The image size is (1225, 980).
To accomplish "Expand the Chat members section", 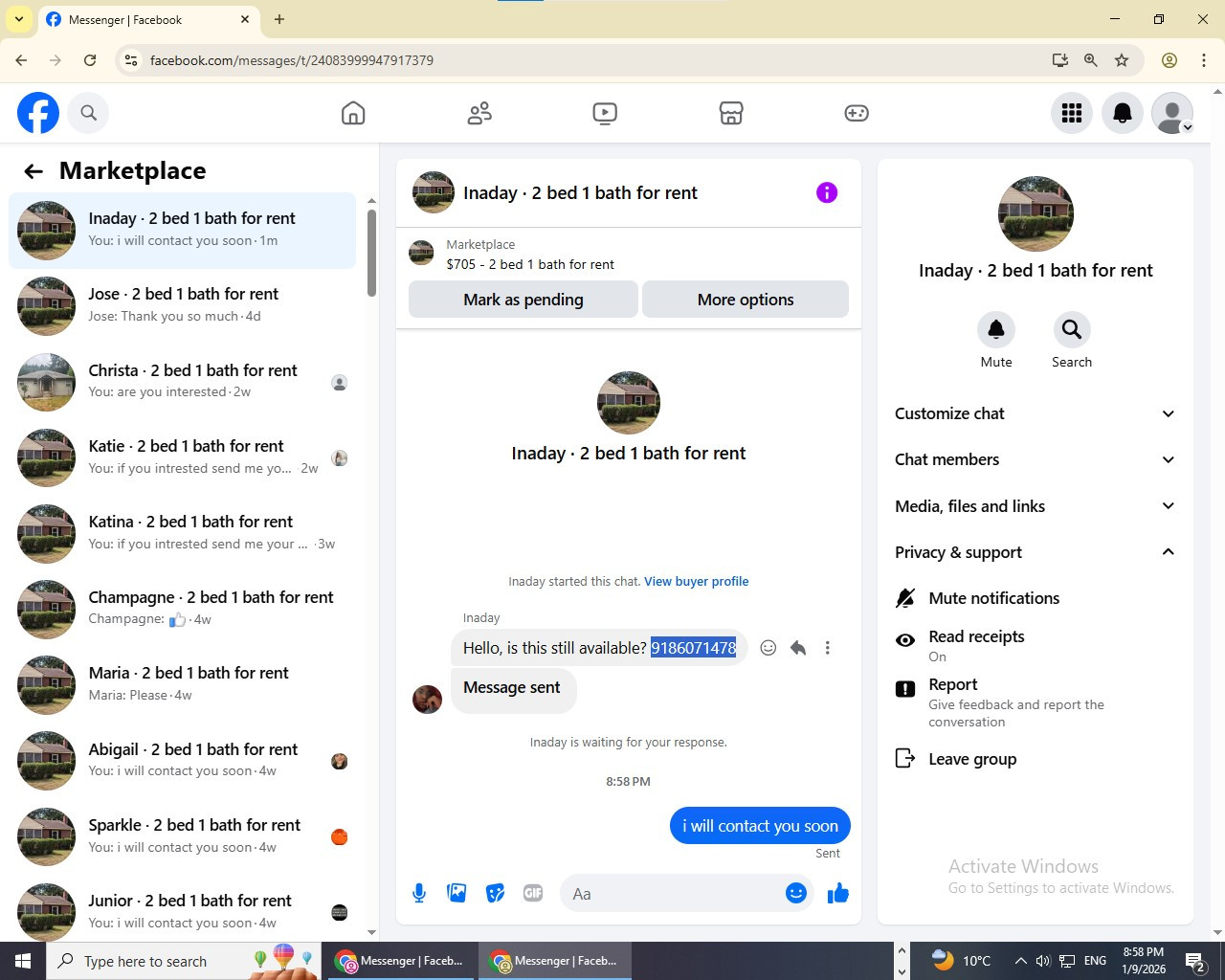I will [1035, 459].
